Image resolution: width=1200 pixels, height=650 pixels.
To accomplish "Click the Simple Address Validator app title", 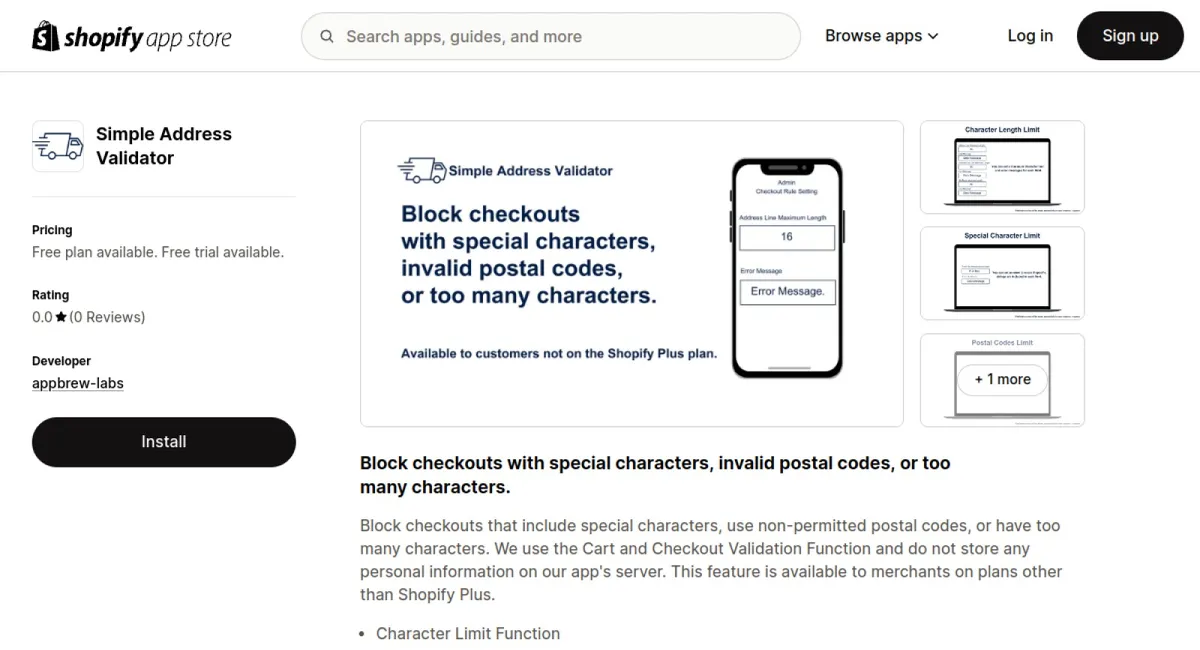I will point(164,146).
